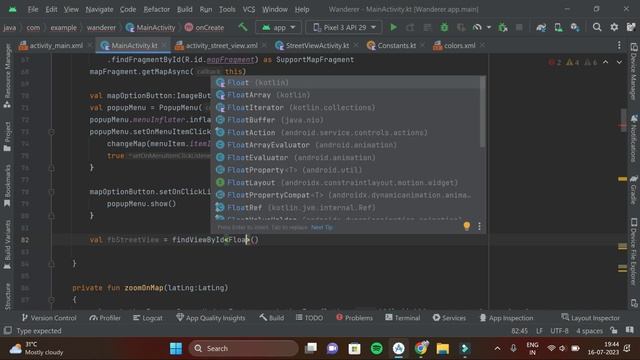The width and height of the screenshot is (640, 360).
Task: Open the profiler gauge icon in the toolbar
Action: coord(477,27)
